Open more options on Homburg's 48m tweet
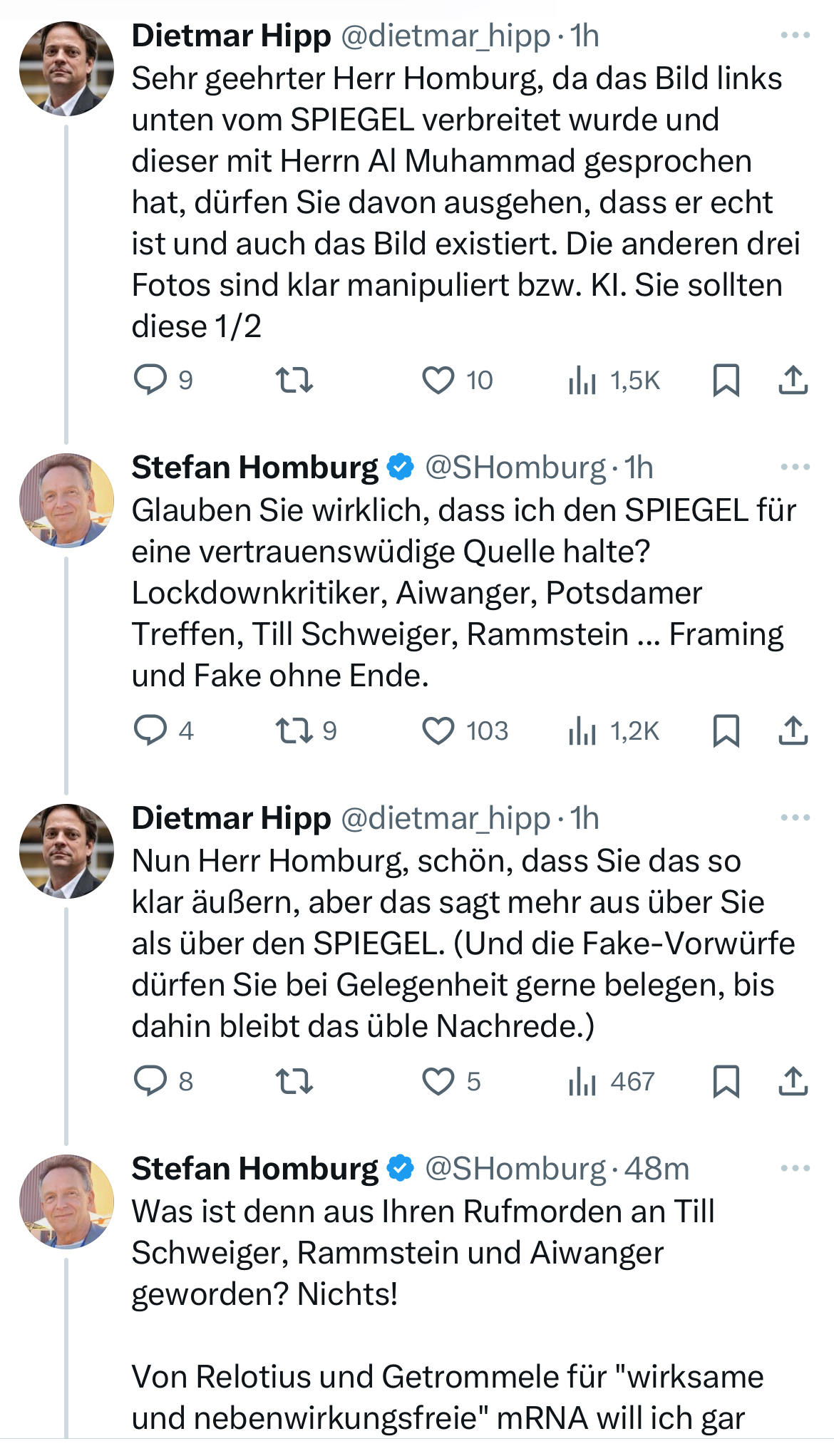This screenshot has width=834, height=1456. pyautogui.click(x=795, y=1169)
